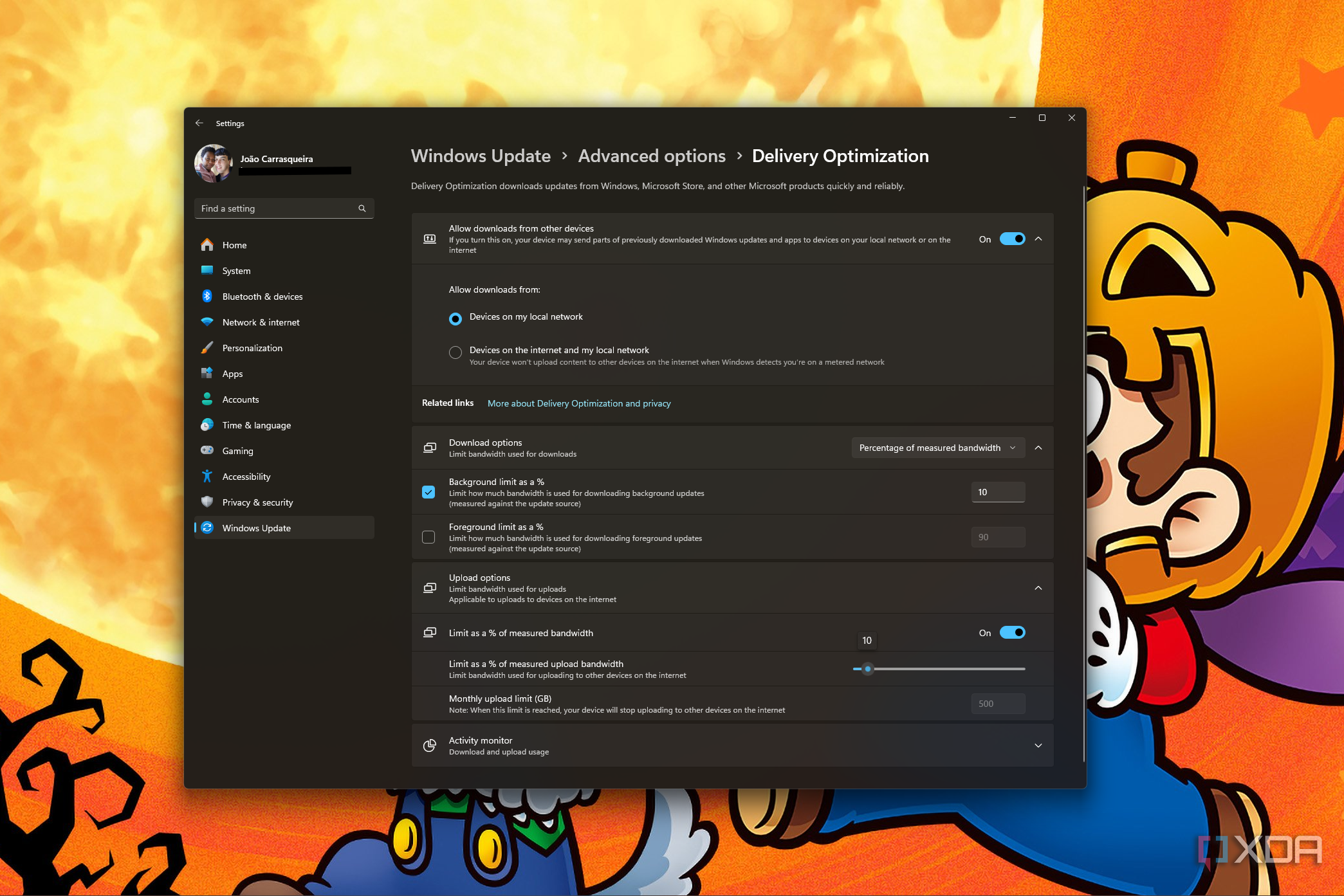The width and height of the screenshot is (1344, 896).
Task: Click the Personalization paintbrush icon
Action: tap(207, 348)
